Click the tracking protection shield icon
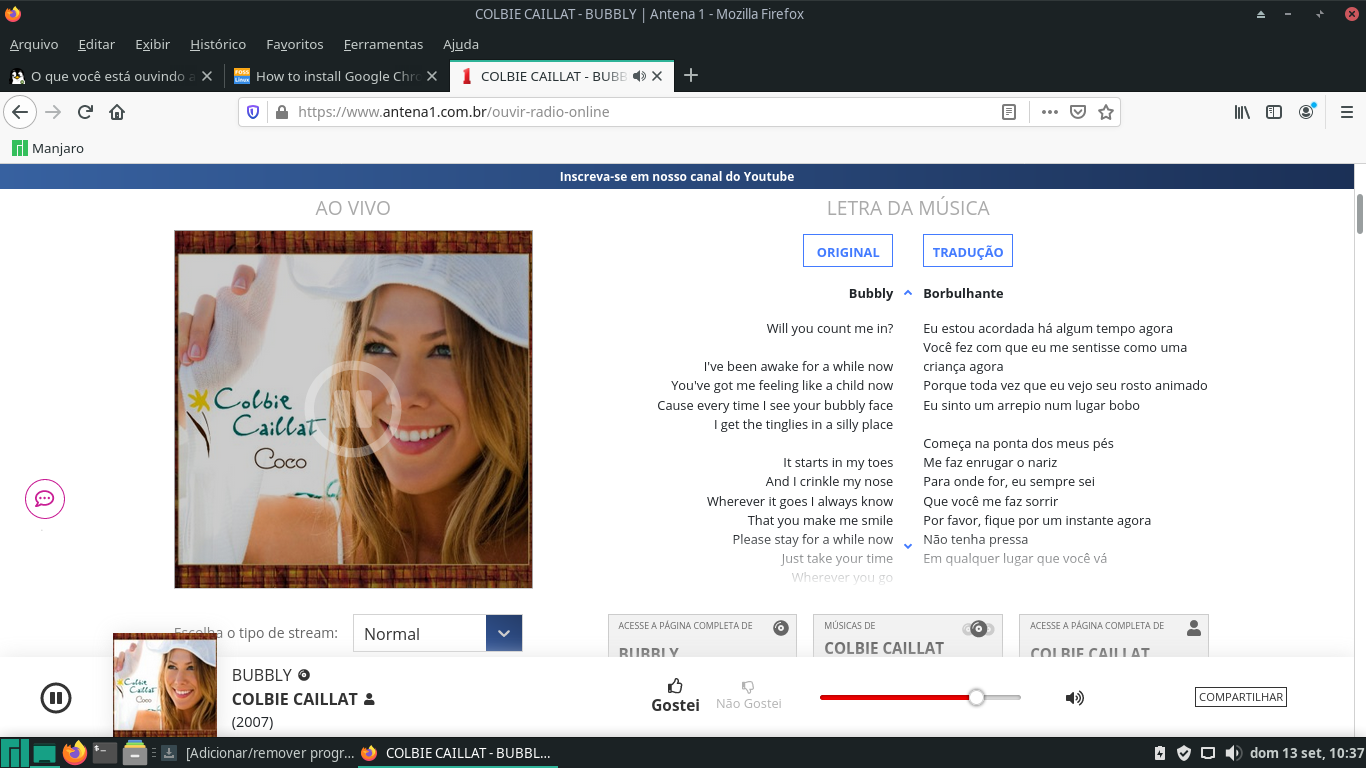Screen dimensions: 1366x768 (x=253, y=112)
